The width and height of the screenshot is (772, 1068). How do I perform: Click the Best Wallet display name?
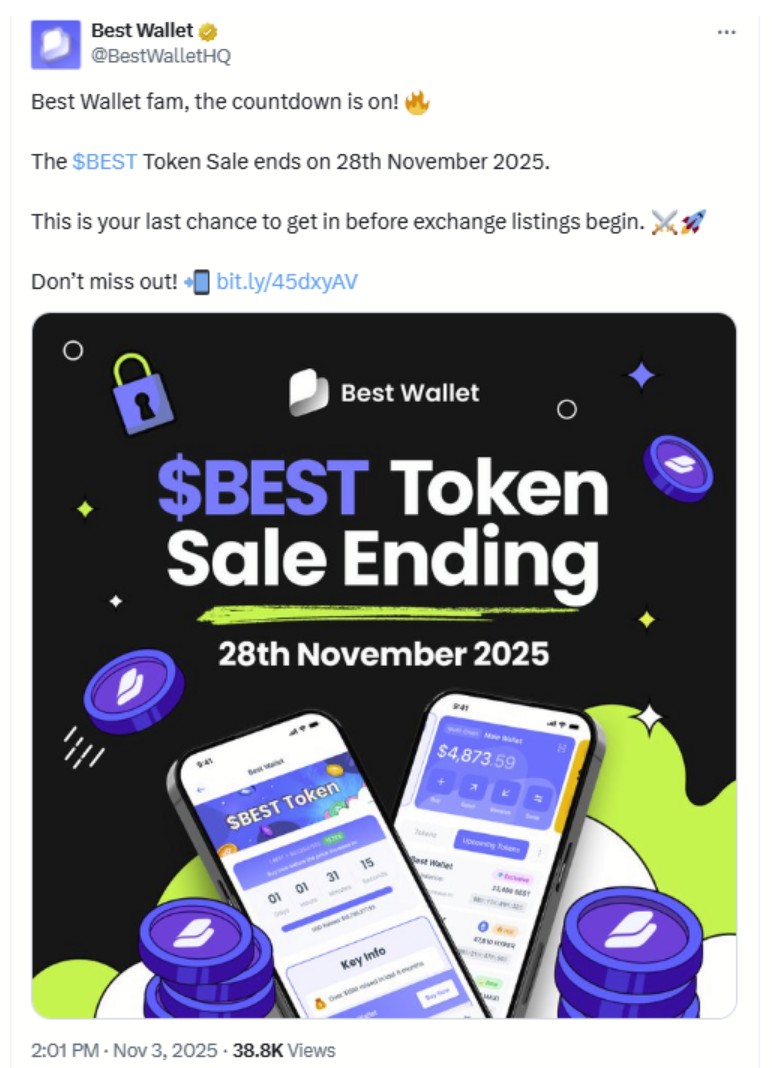click(x=141, y=32)
